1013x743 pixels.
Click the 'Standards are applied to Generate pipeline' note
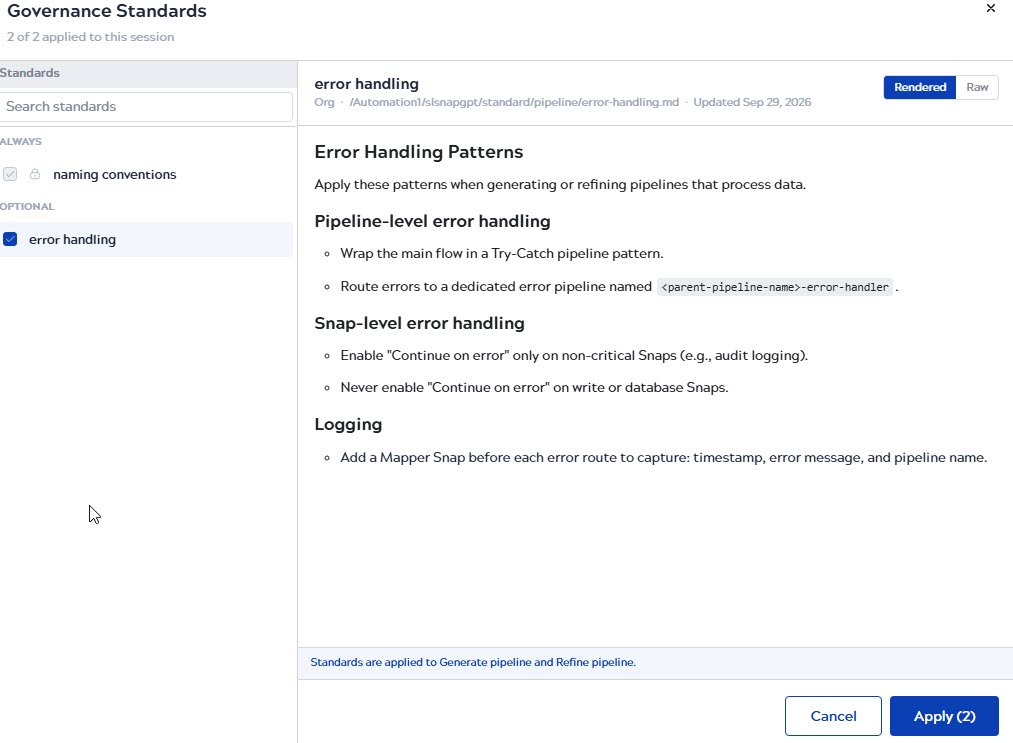point(473,662)
